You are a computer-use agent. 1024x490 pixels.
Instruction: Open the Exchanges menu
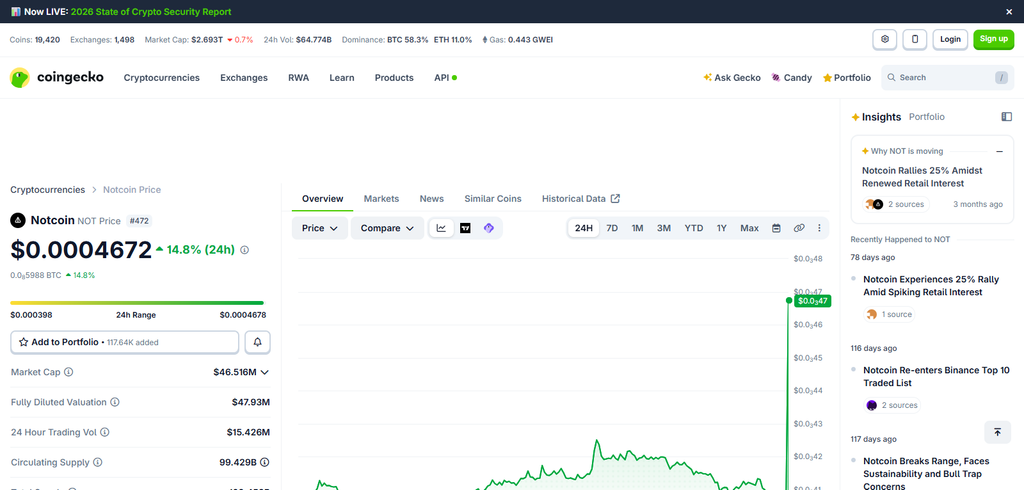[x=244, y=78]
